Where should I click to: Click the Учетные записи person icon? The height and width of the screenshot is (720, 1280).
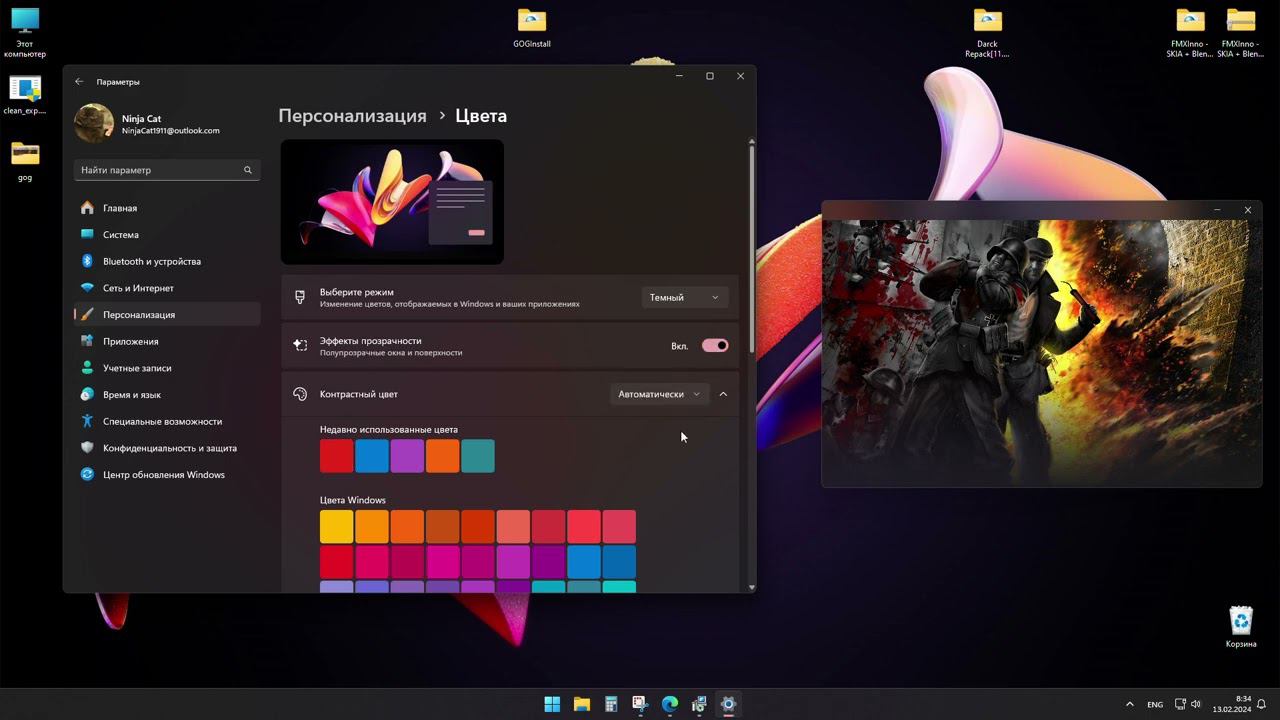87,368
